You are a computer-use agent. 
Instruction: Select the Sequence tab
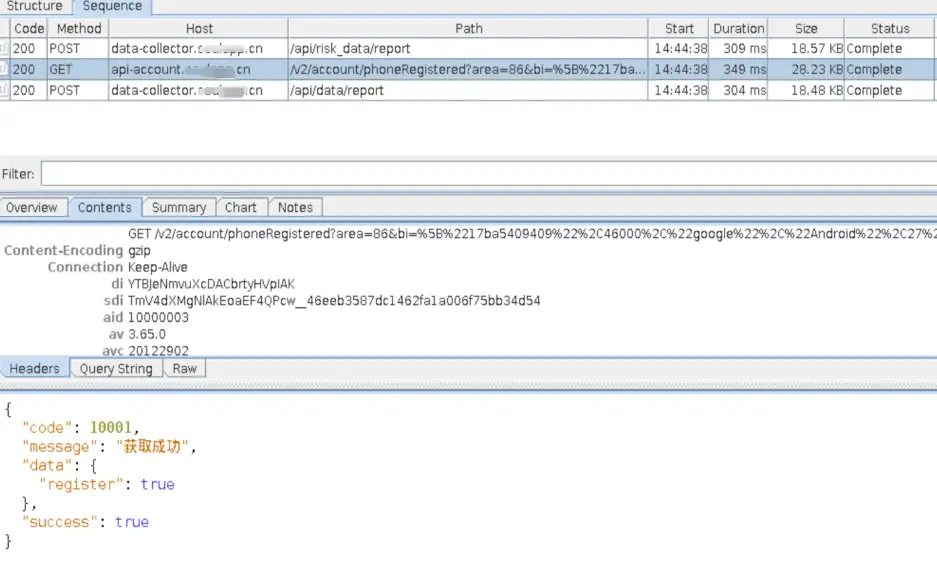click(112, 6)
